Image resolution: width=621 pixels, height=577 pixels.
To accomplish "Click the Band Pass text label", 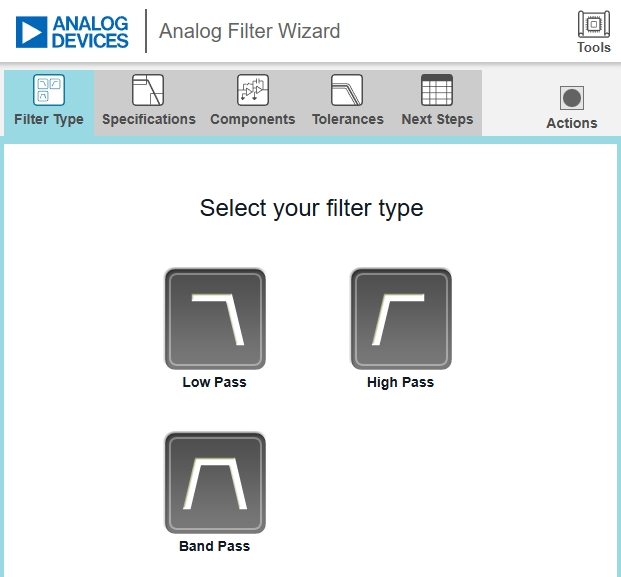I will pyautogui.click(x=214, y=546).
